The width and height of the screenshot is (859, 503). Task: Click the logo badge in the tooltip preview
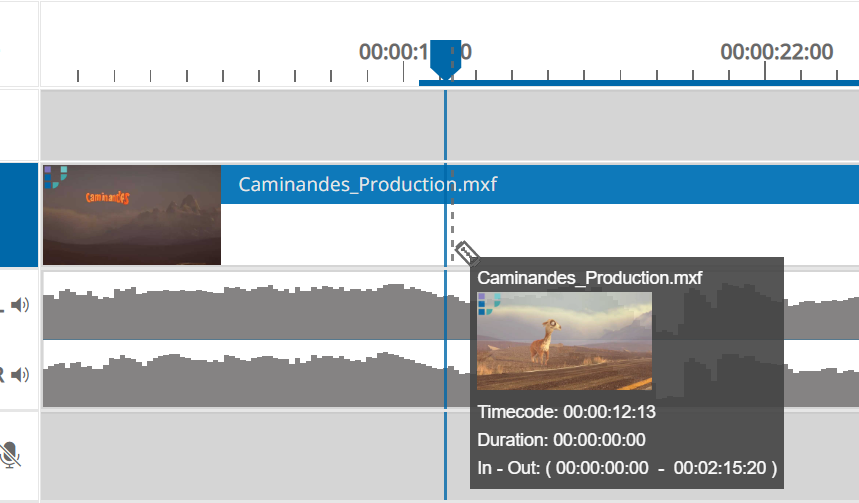490,303
